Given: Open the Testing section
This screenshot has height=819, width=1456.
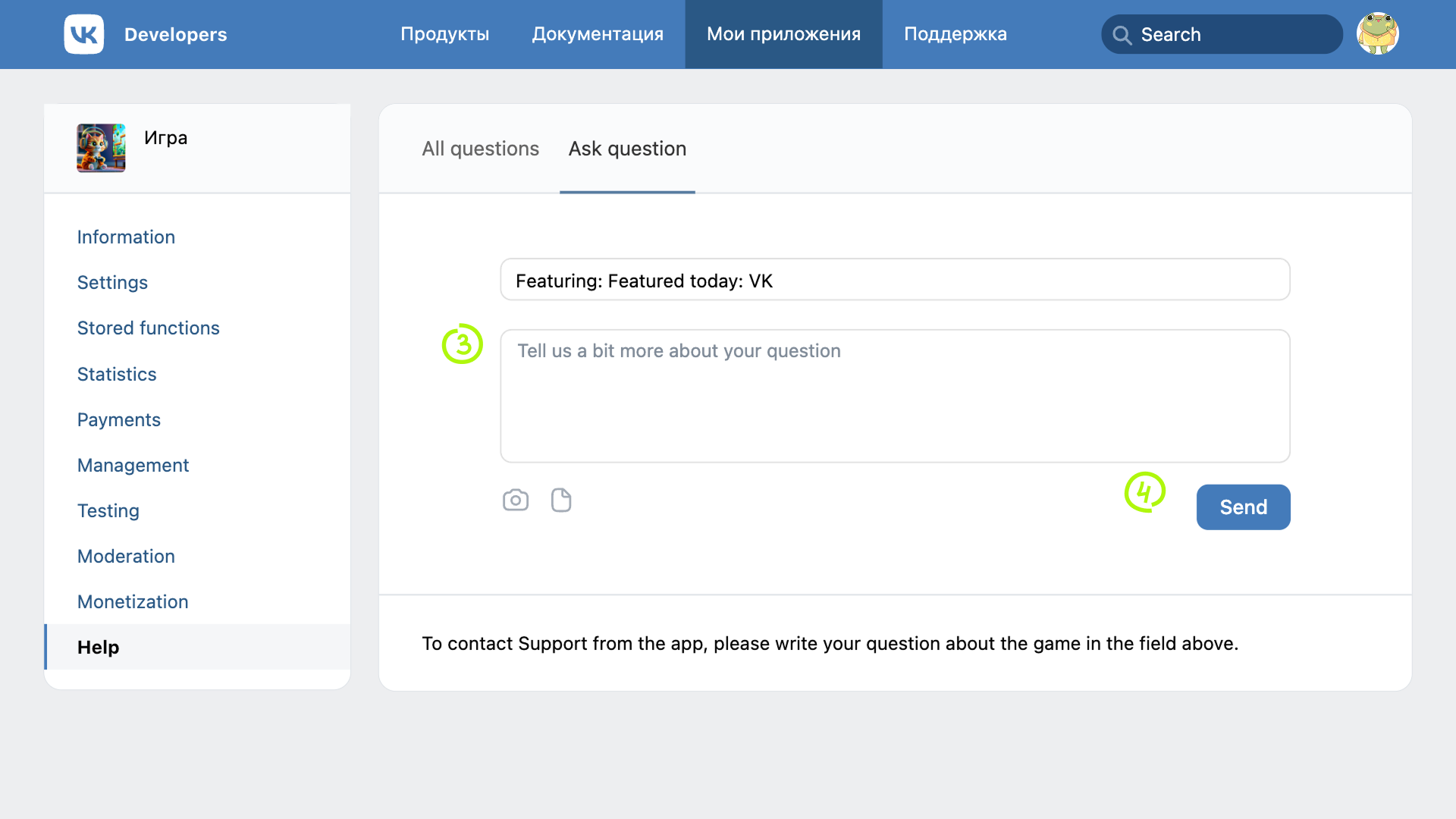Looking at the screenshot, I should tap(108, 511).
